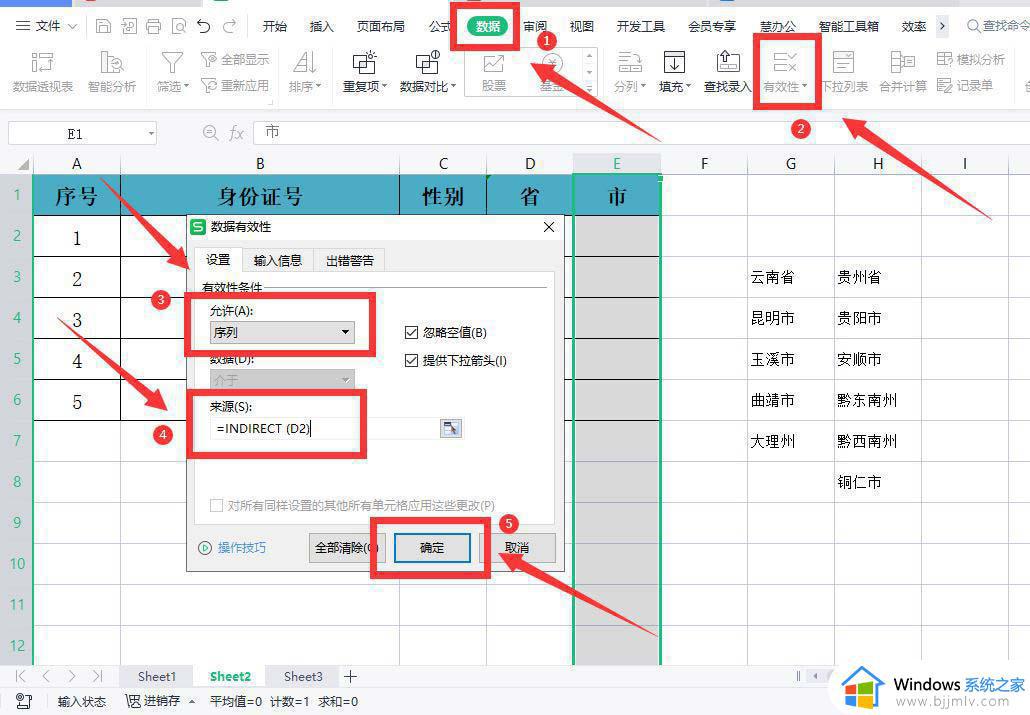Click the 合并计算 consolidate icon
The image size is (1030, 715).
[903, 63]
